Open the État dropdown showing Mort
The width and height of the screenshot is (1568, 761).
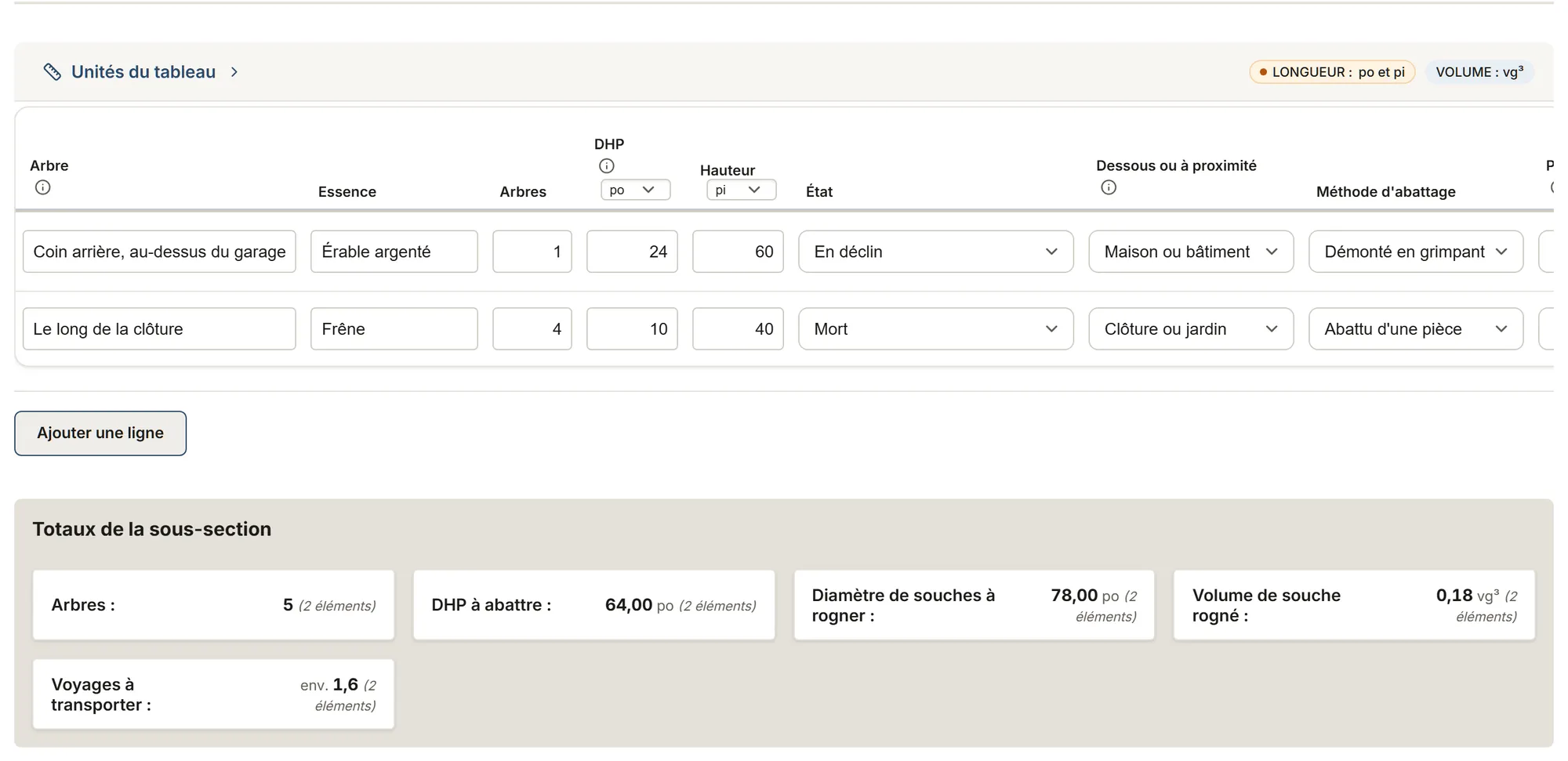pyautogui.click(x=936, y=329)
